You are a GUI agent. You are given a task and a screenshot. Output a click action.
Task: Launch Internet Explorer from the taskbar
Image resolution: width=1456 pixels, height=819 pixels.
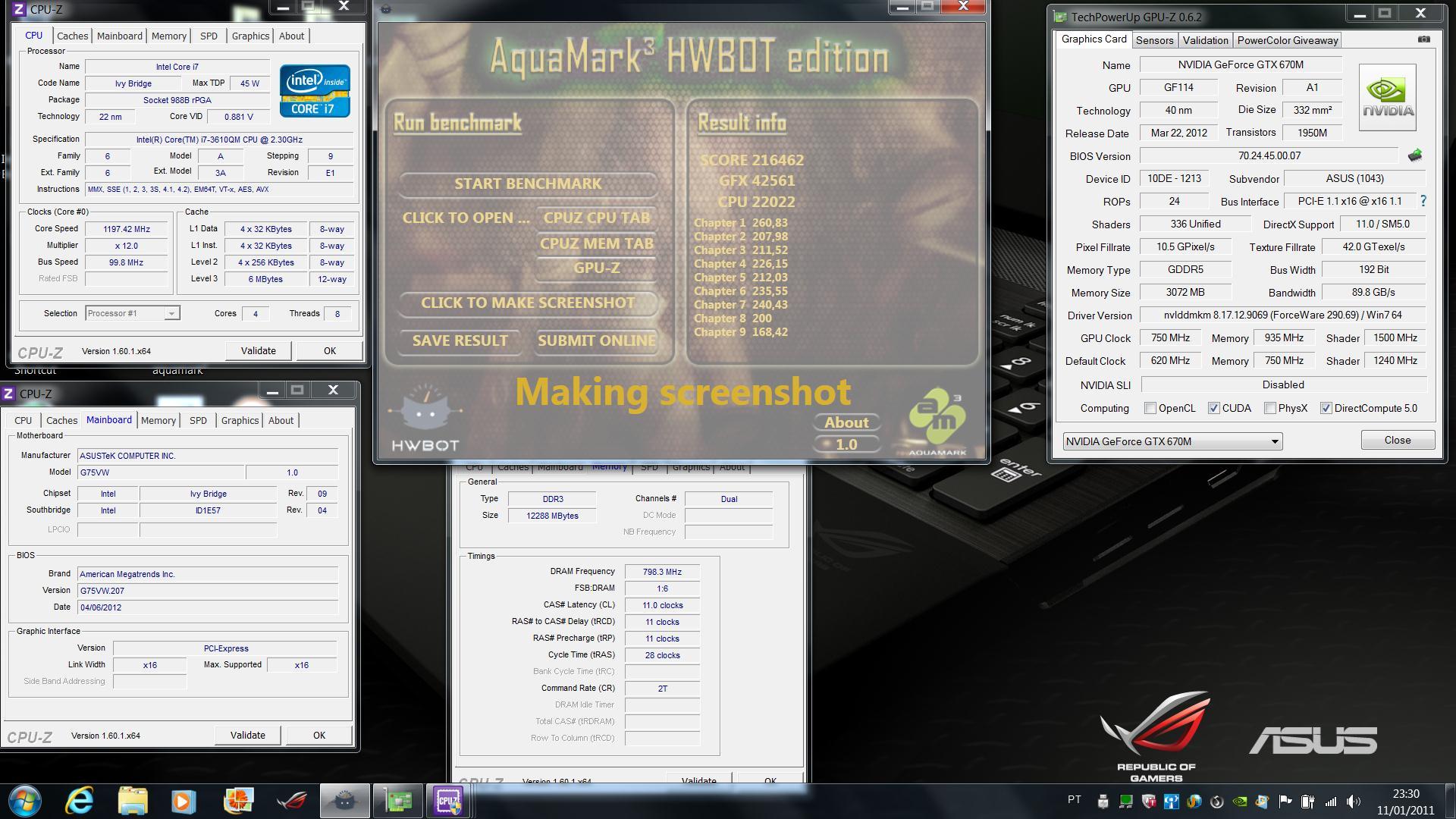pos(80,801)
